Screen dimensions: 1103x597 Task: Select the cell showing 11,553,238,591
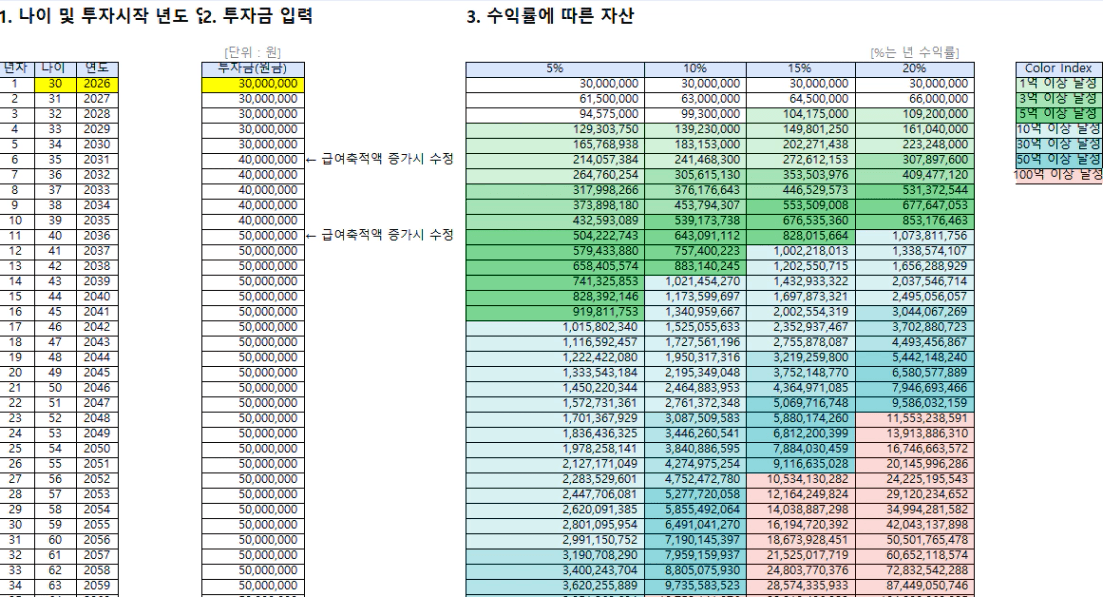point(914,418)
